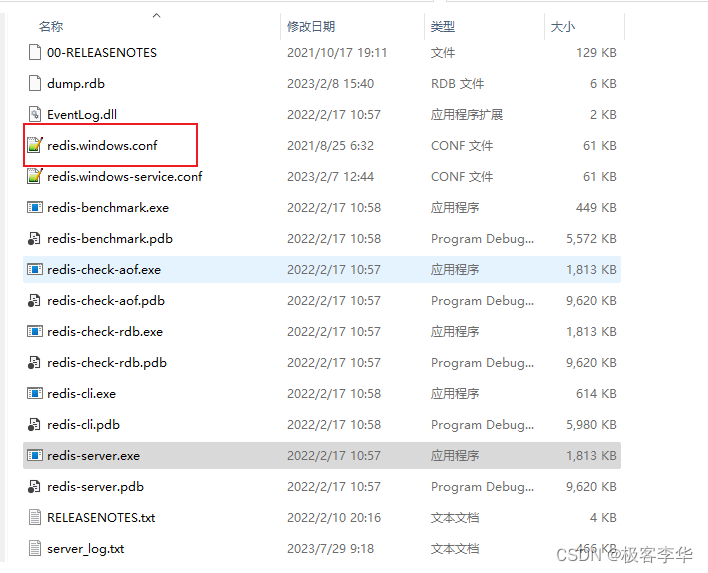Click the redis-cli.exe application icon
The height and width of the screenshot is (573, 708).
(35, 393)
